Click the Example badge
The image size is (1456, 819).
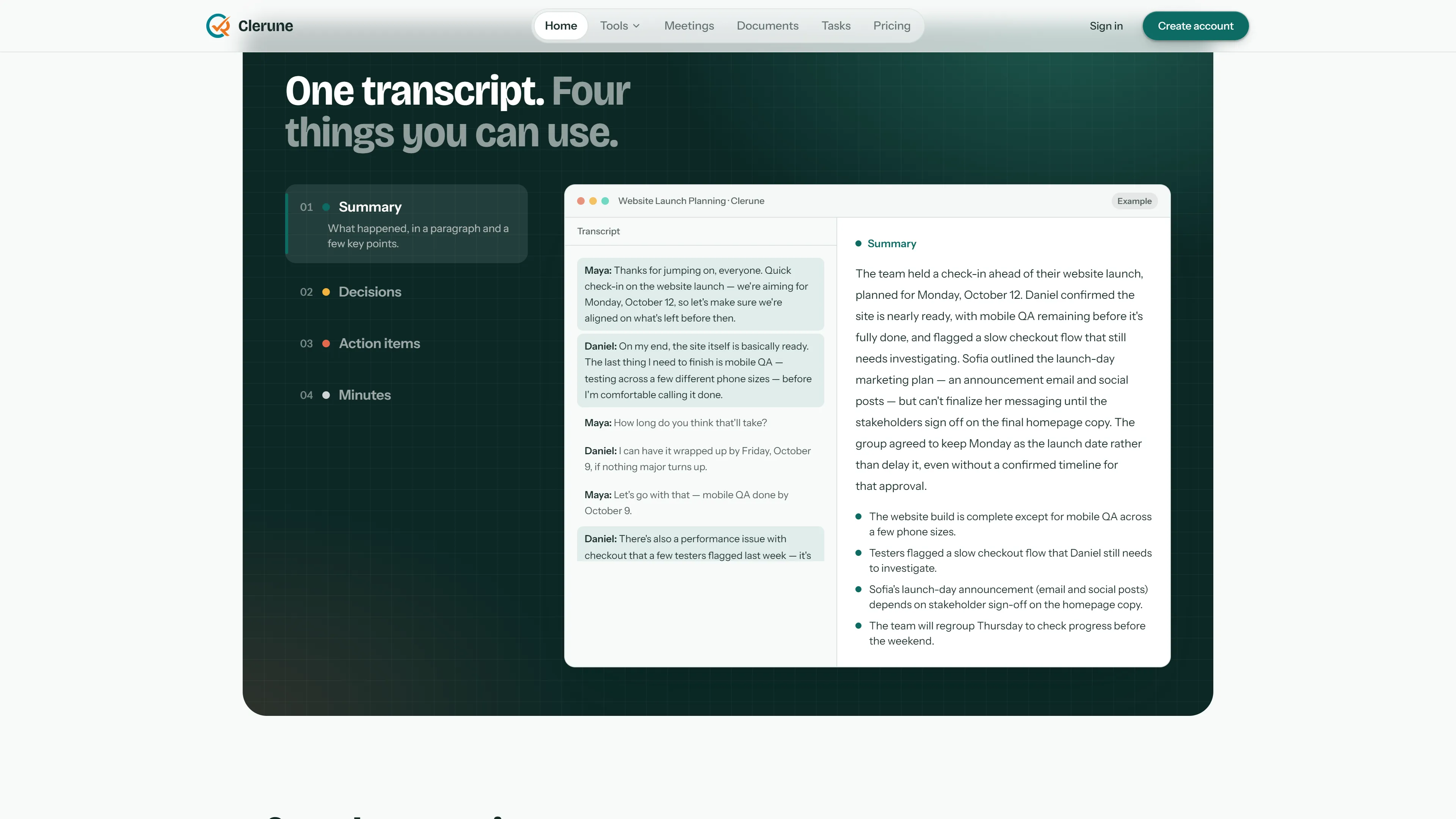pyautogui.click(x=1134, y=201)
